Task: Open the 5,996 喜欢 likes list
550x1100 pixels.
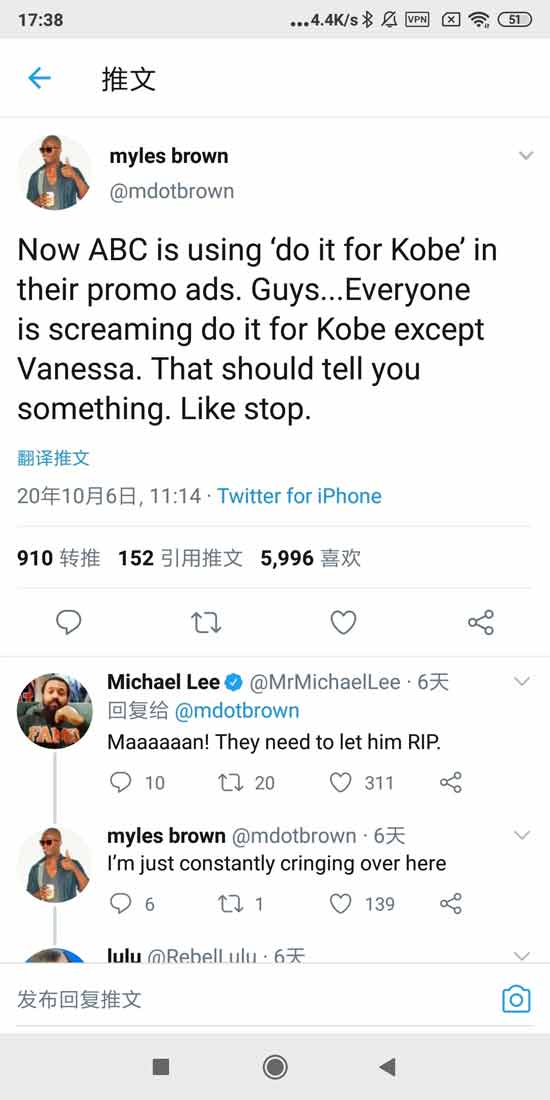Action: coord(310,558)
